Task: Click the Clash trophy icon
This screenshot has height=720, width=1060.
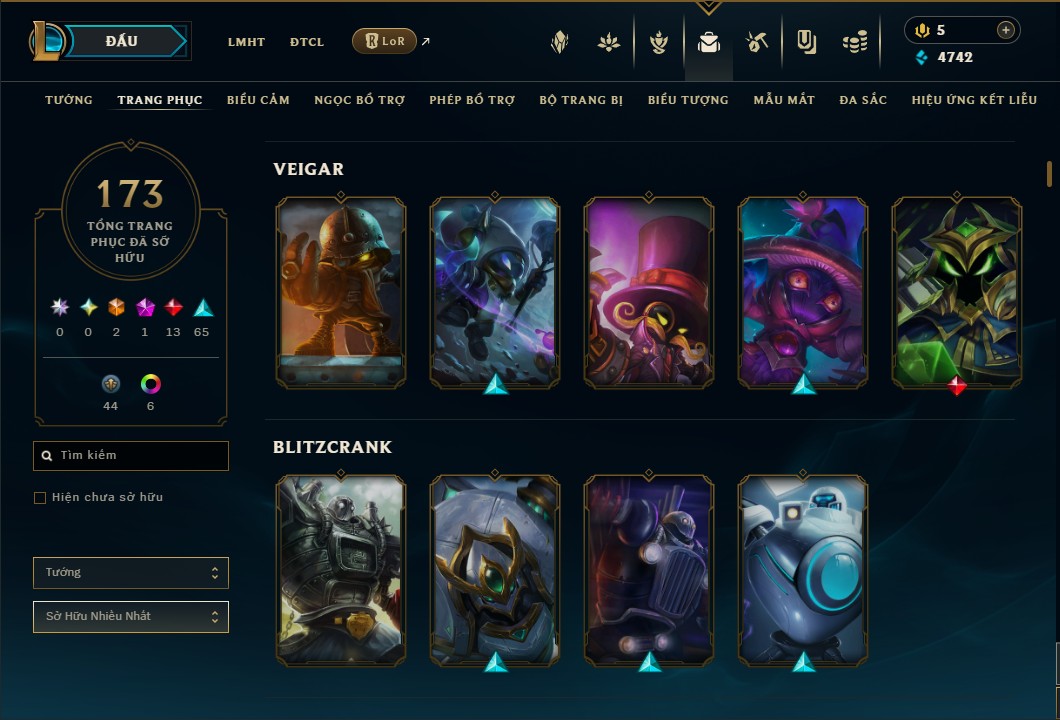Action: click(658, 43)
